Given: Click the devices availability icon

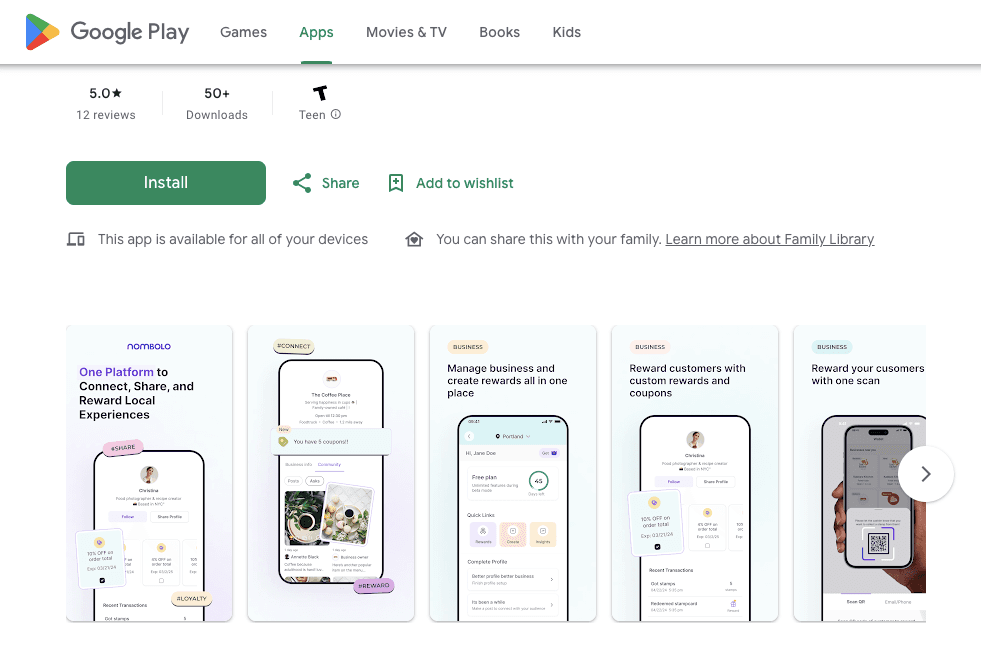Looking at the screenshot, I should click(76, 239).
